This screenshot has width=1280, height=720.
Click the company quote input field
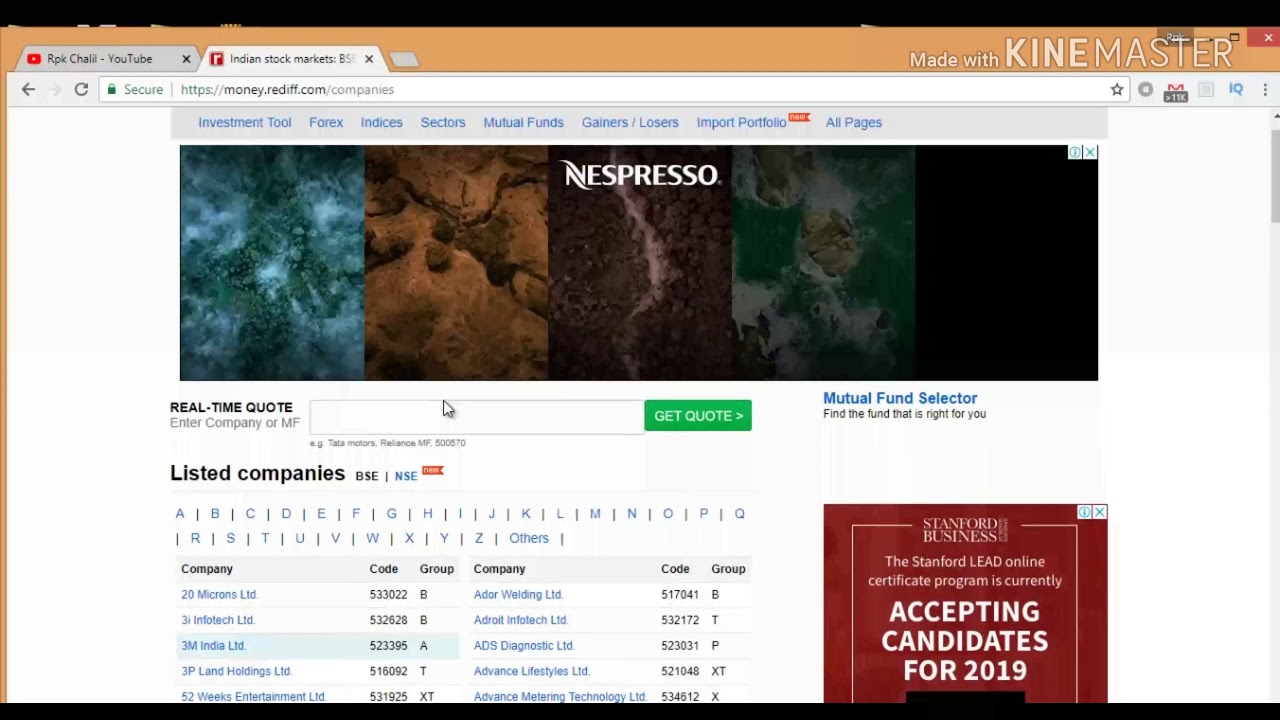476,416
